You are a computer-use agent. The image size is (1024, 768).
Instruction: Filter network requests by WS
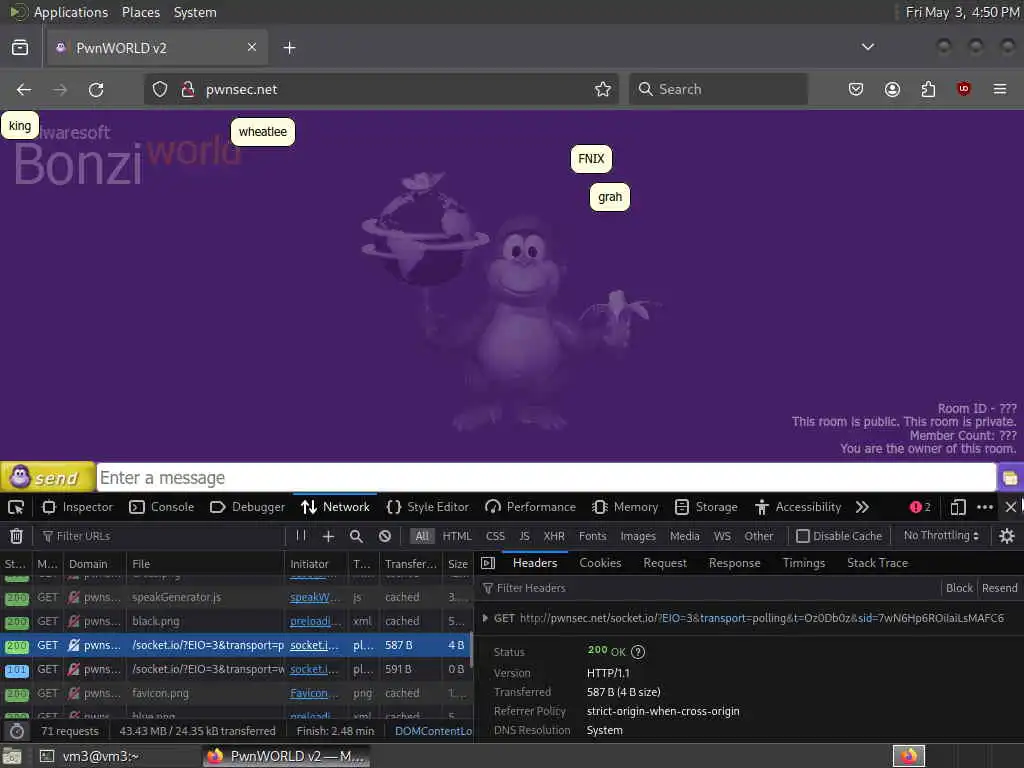click(722, 536)
